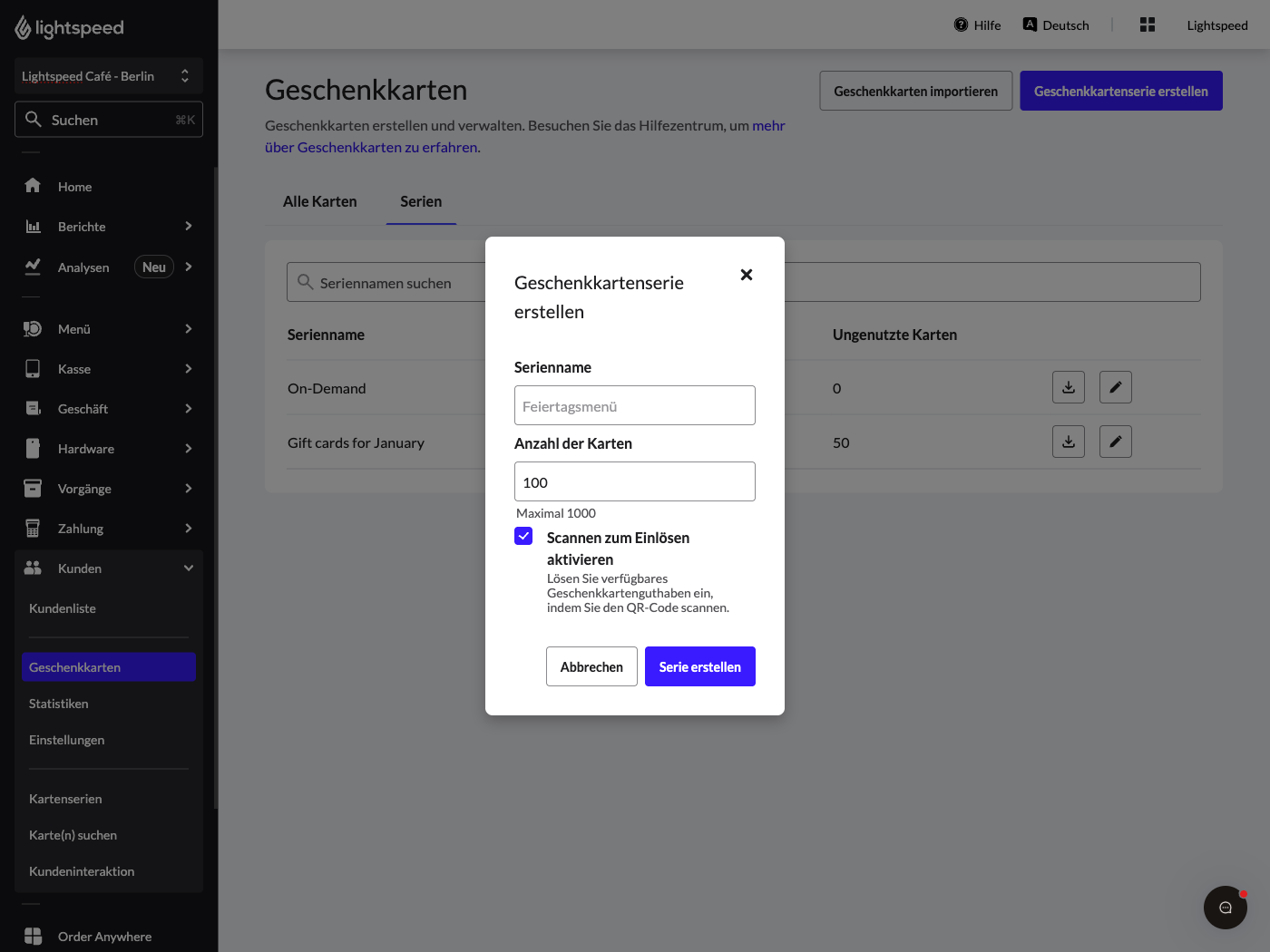Click the Geschäft icon in the sidebar
Image resolution: width=1270 pixels, height=952 pixels.
point(33,408)
